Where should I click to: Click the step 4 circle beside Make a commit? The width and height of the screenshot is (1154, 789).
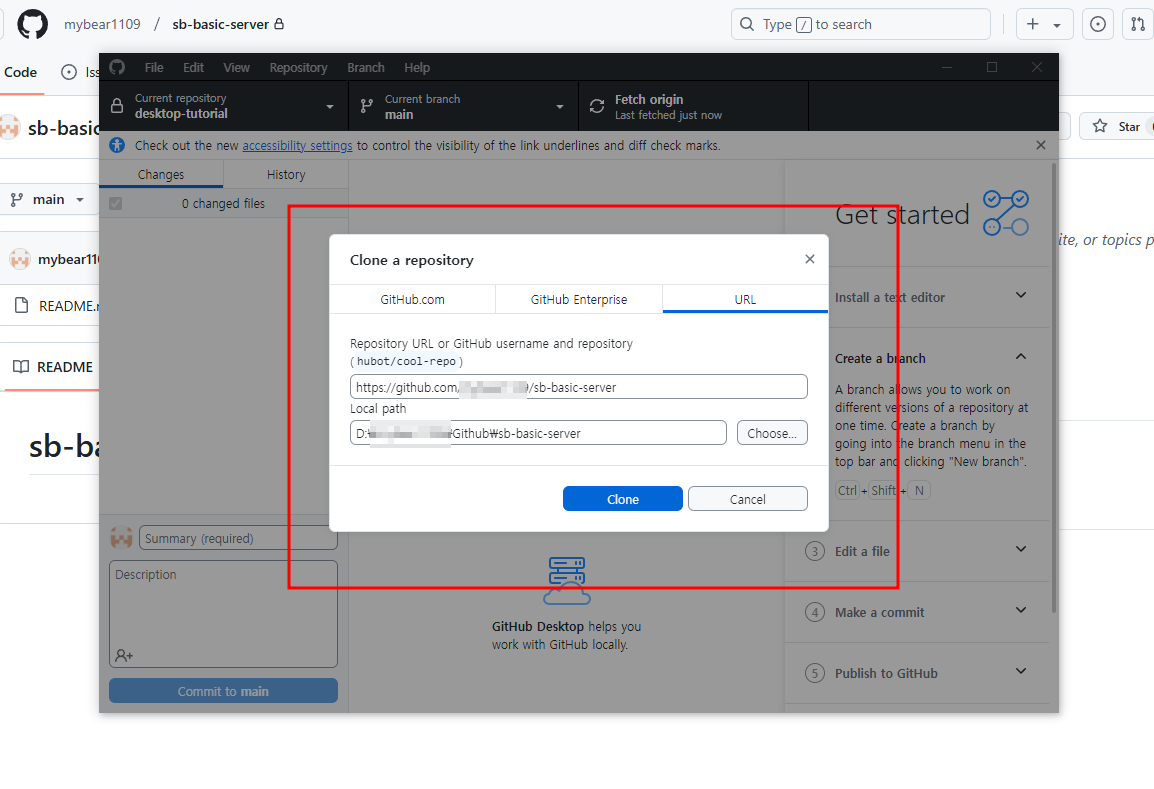815,612
